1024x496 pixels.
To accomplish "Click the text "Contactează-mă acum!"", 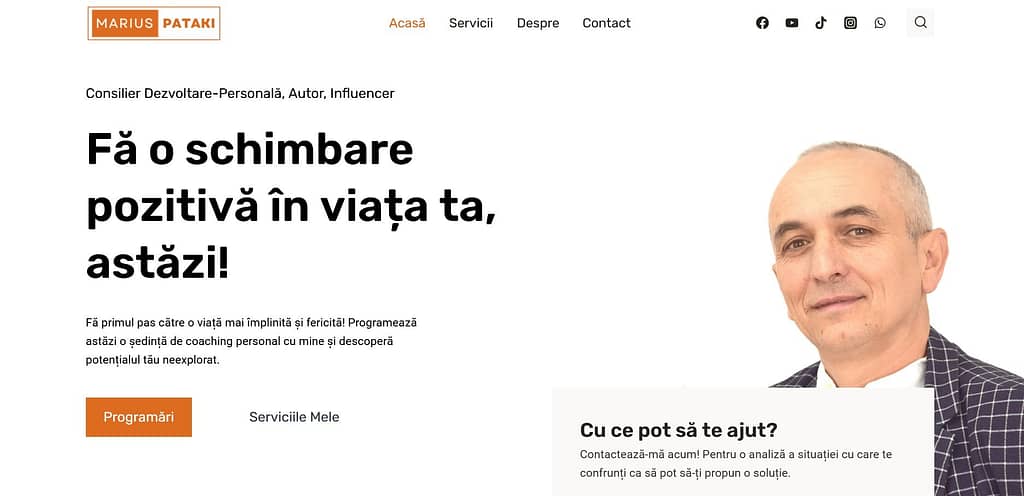I will pyautogui.click(x=640, y=454).
